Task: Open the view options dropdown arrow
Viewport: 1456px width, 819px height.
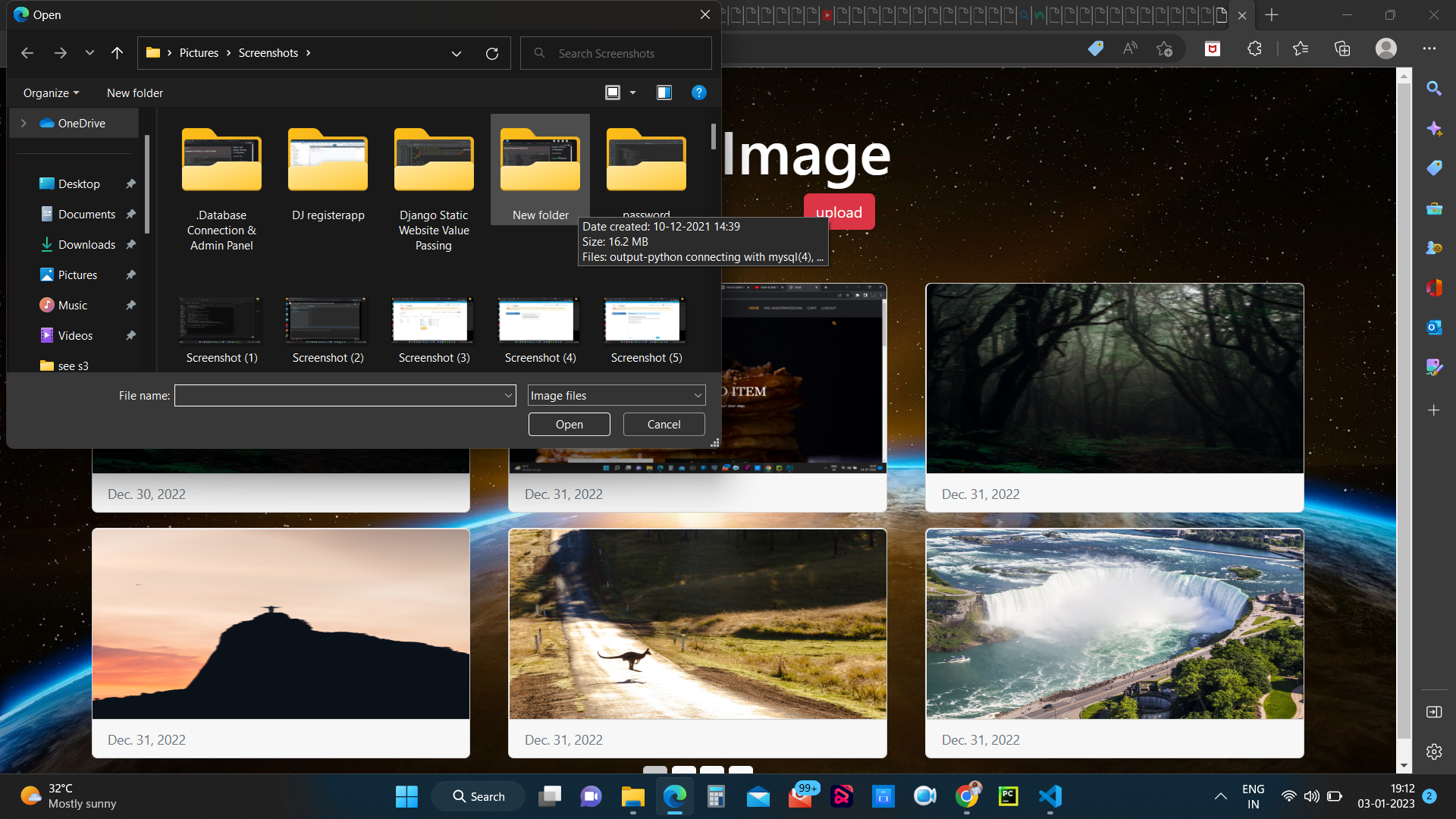Action: tap(632, 93)
